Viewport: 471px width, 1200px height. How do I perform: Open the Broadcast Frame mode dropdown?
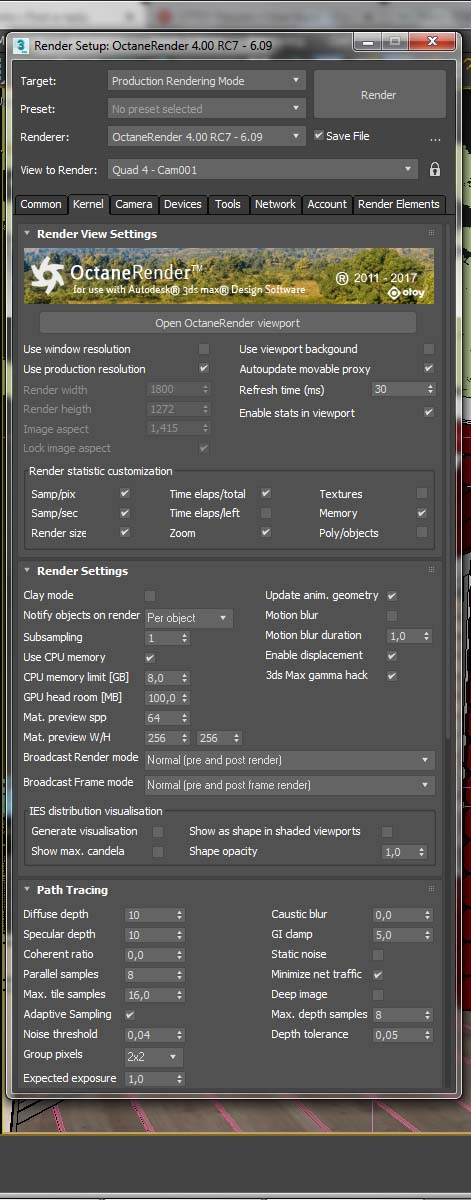[289, 785]
